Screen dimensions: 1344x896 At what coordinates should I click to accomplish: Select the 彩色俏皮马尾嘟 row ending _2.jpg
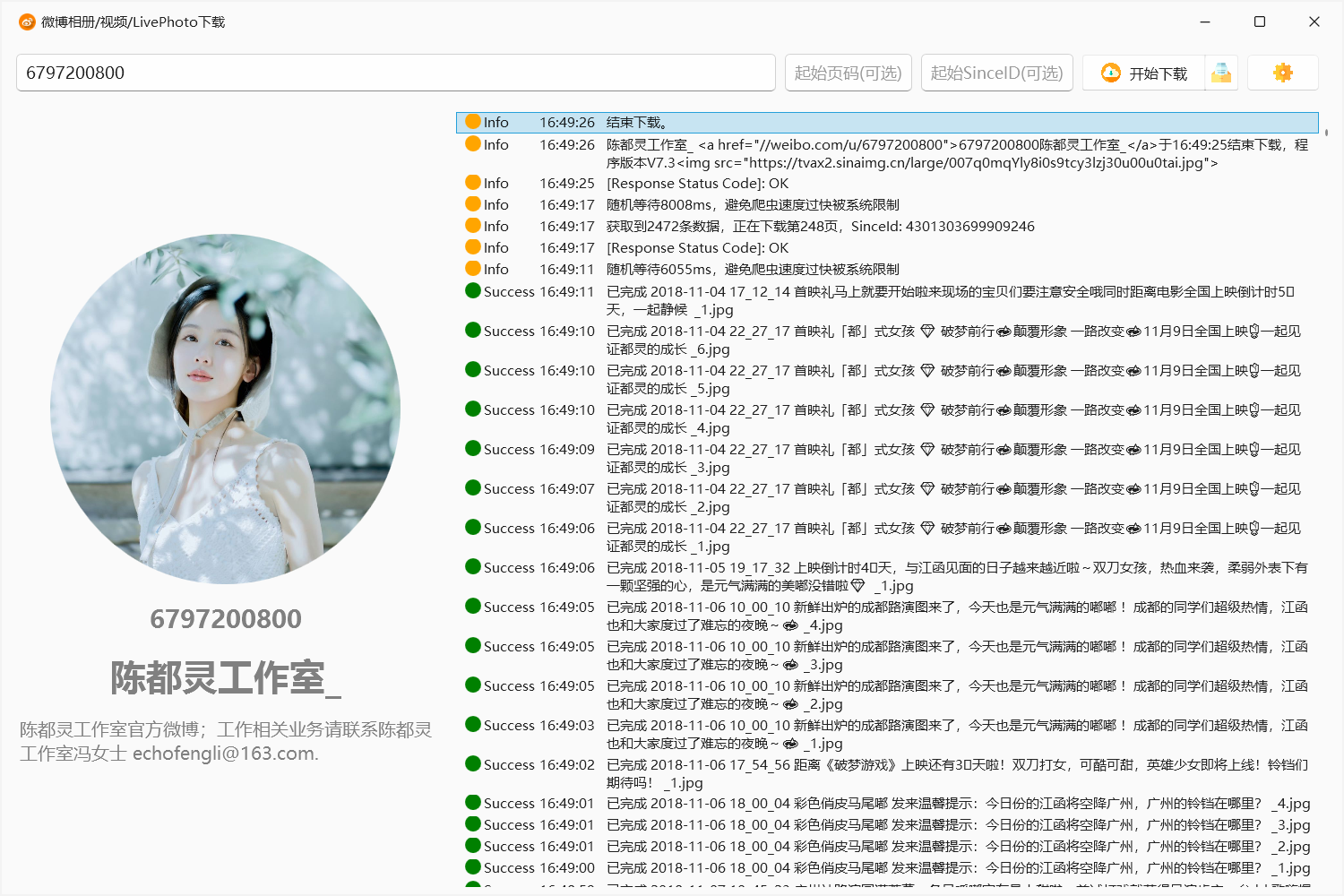pos(887,846)
